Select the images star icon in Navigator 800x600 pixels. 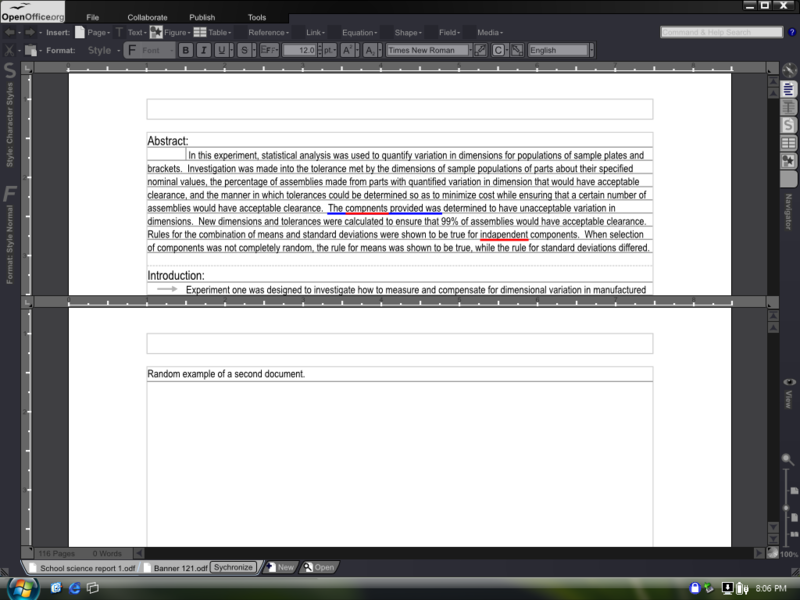tap(788, 160)
